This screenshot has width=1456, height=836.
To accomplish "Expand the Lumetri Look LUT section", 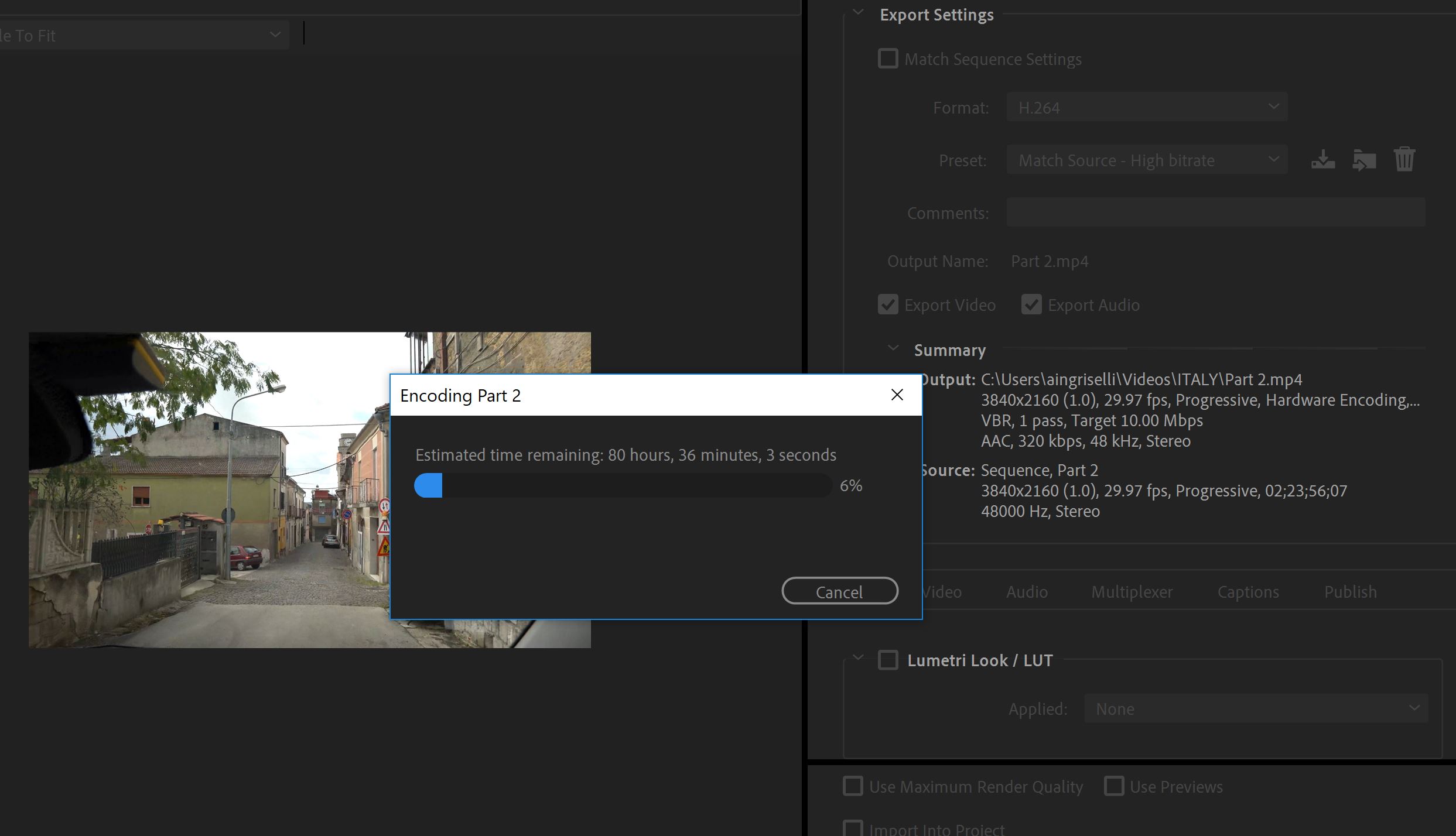I will point(858,659).
